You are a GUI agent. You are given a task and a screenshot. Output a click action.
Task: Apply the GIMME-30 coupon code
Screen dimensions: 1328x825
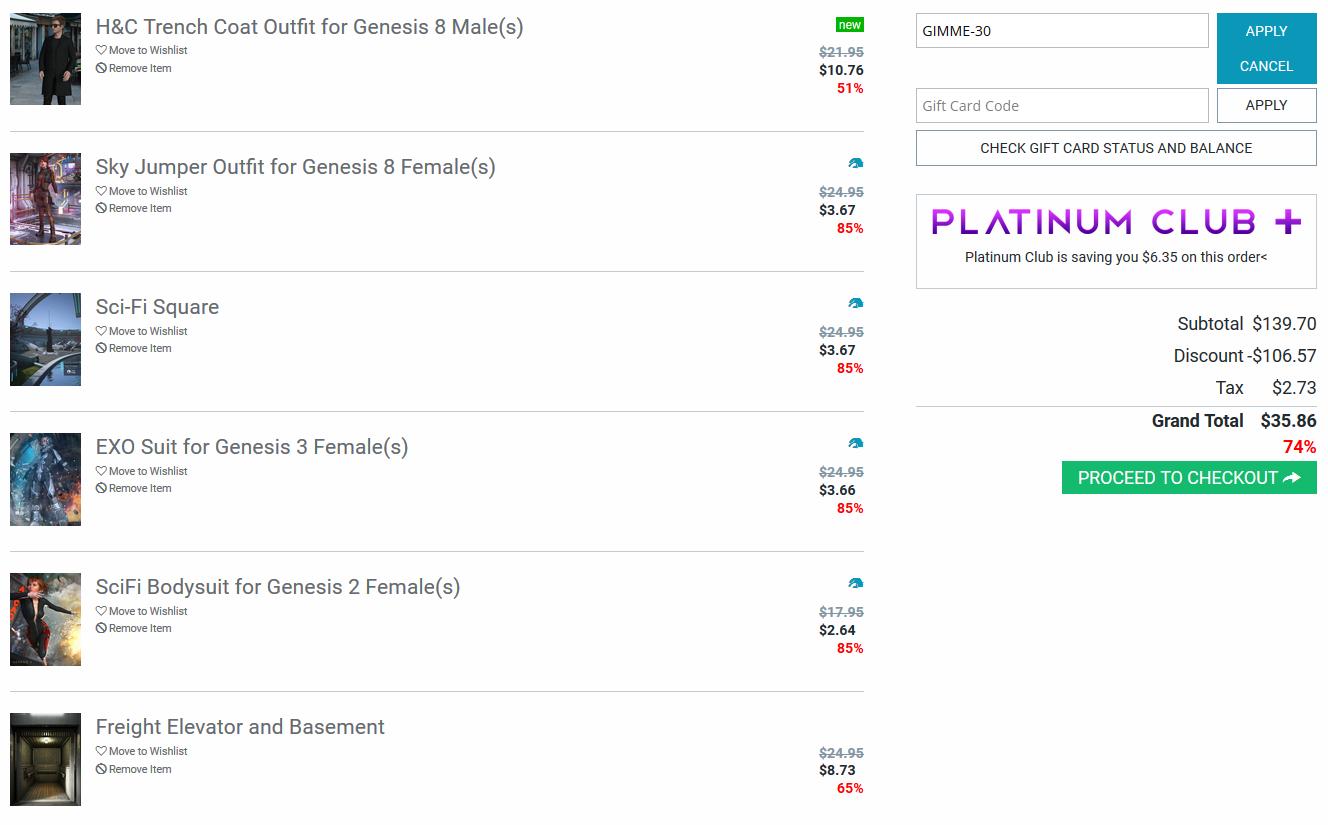(x=1266, y=31)
